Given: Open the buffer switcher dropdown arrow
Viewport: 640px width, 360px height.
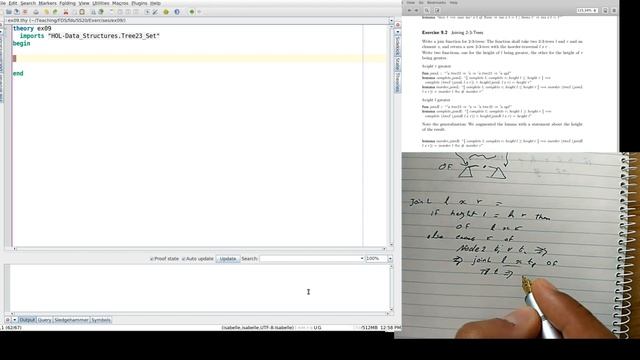Looking at the screenshot, I should tap(391, 20).
